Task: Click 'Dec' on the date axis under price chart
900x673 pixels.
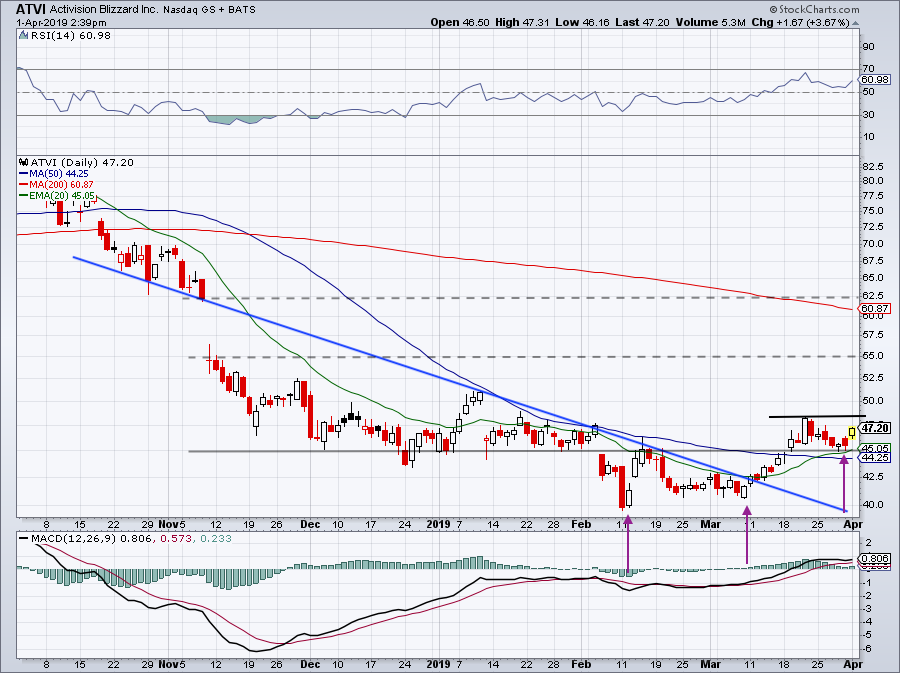Action: coord(310,524)
